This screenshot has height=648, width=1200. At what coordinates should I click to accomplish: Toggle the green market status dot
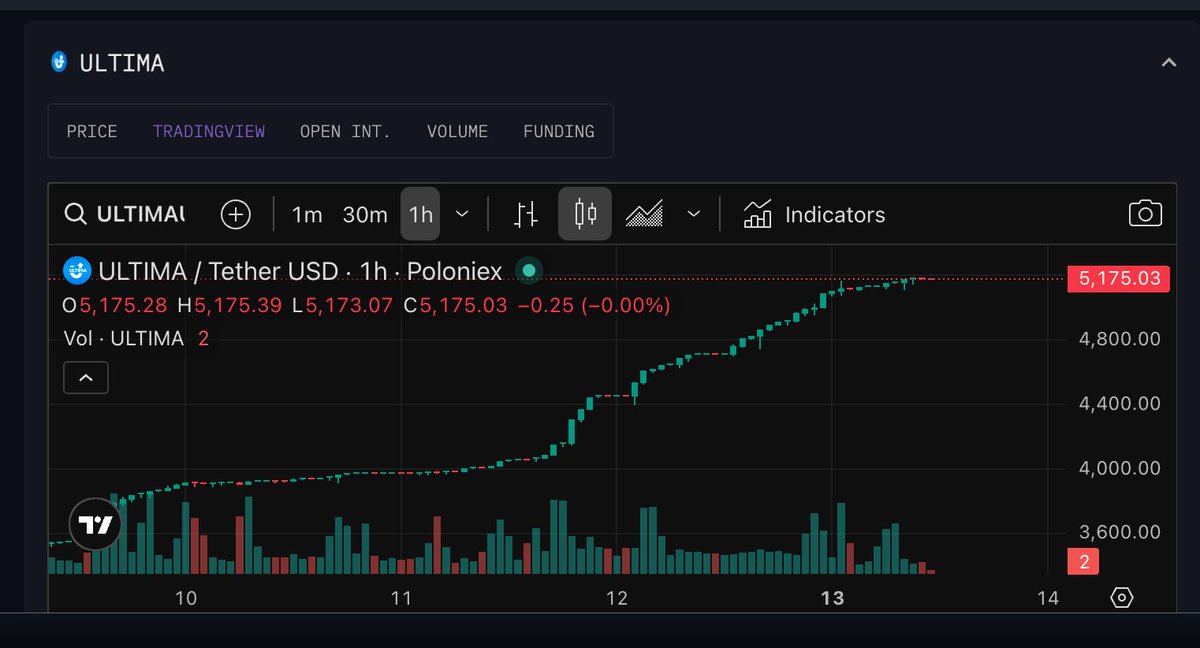[x=528, y=270]
